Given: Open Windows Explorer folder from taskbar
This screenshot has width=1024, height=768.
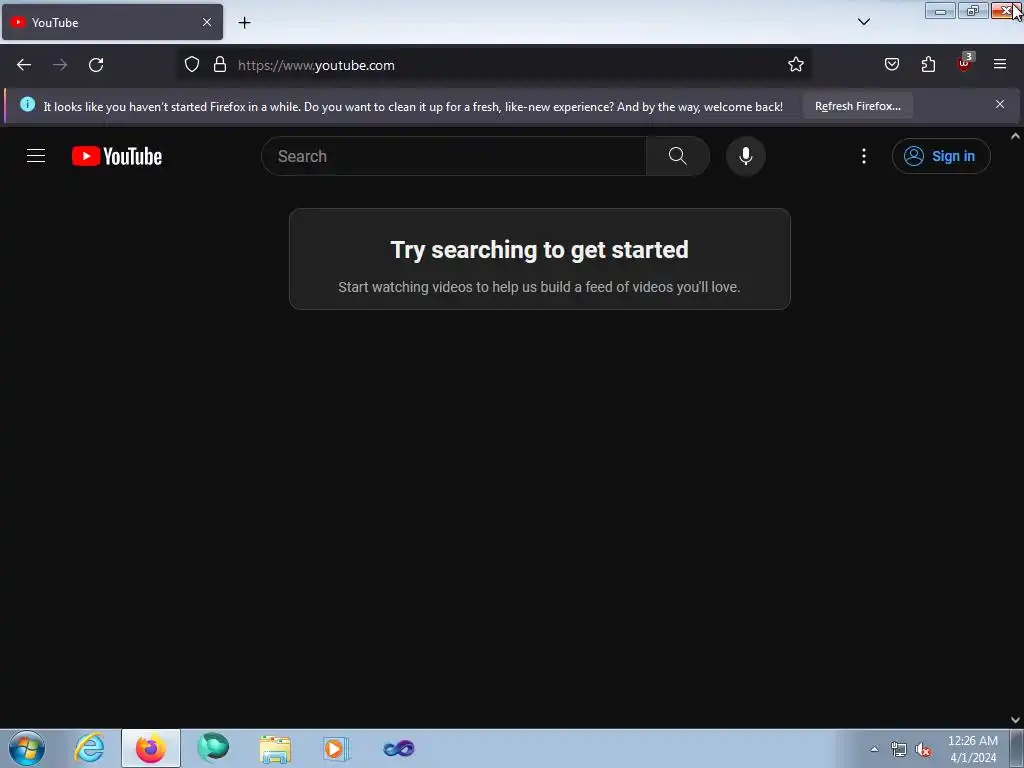Looking at the screenshot, I should click(275, 748).
